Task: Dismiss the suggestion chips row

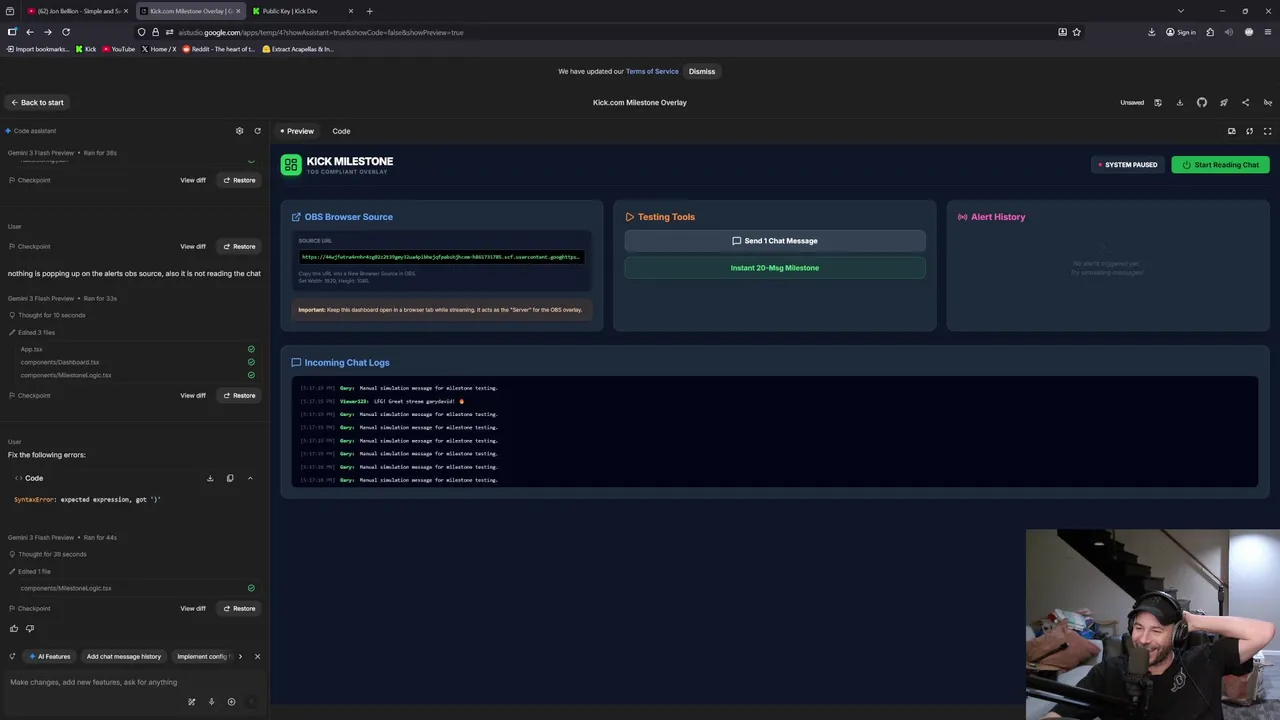Action: coord(257,657)
